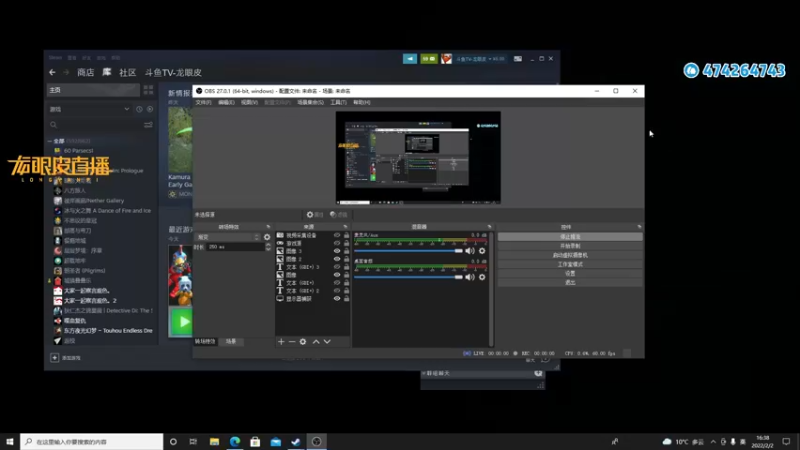This screenshot has height=450, width=800.
Task: Open the 渐变 transition dropdown
Action: [228, 237]
